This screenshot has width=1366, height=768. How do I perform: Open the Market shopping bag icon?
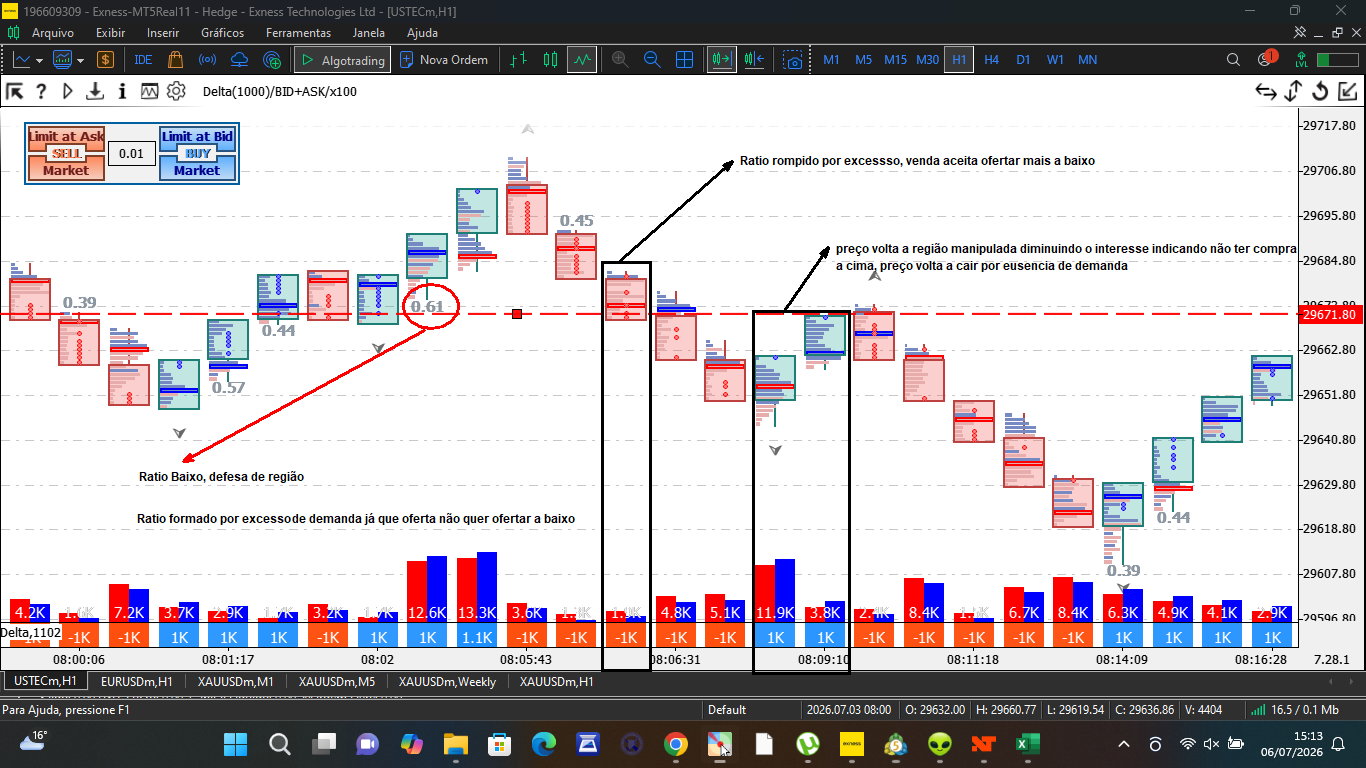tap(176, 60)
